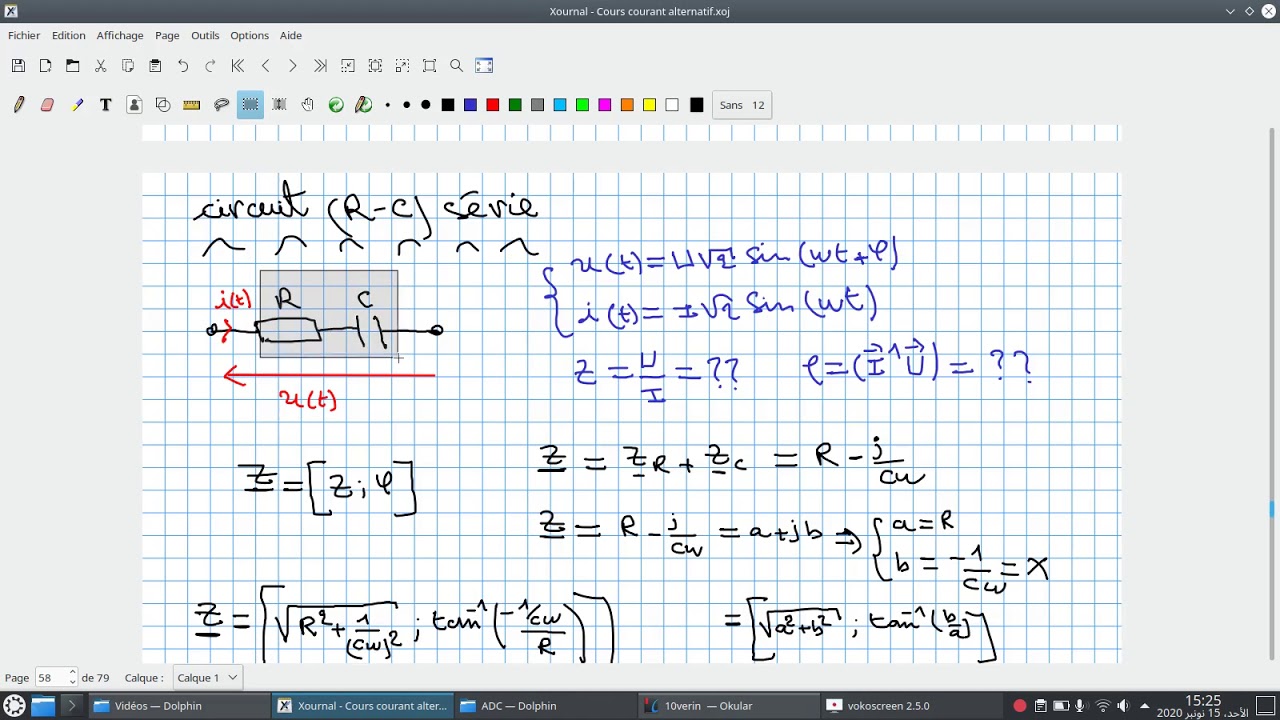Select the Hand tool

coord(308,105)
